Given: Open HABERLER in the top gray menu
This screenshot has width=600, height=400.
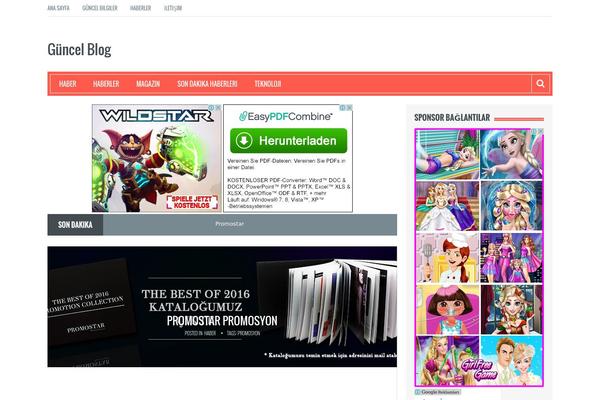Looking at the screenshot, I should 140,8.
